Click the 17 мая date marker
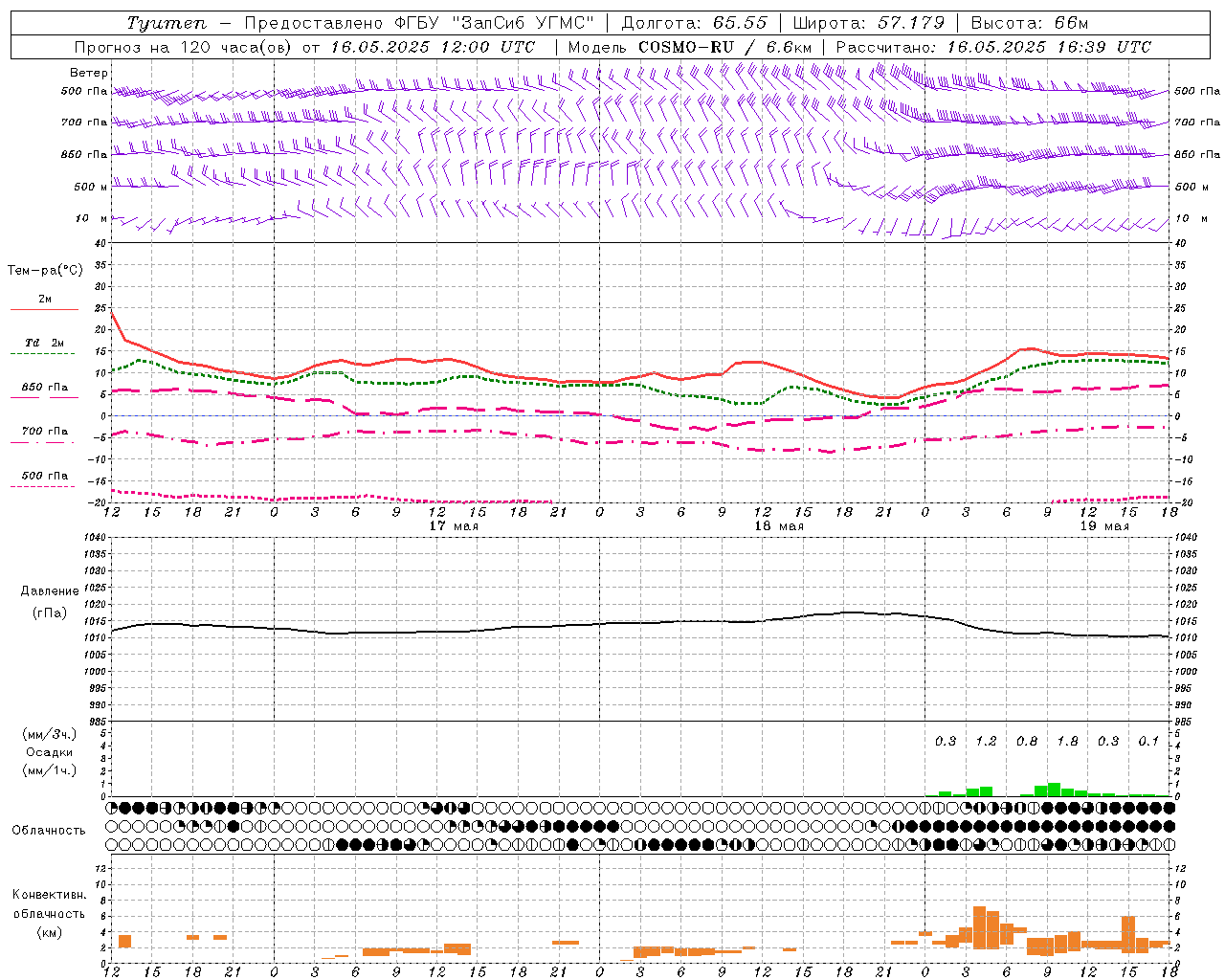Viewport: 1225px width, 980px height. [x=454, y=526]
